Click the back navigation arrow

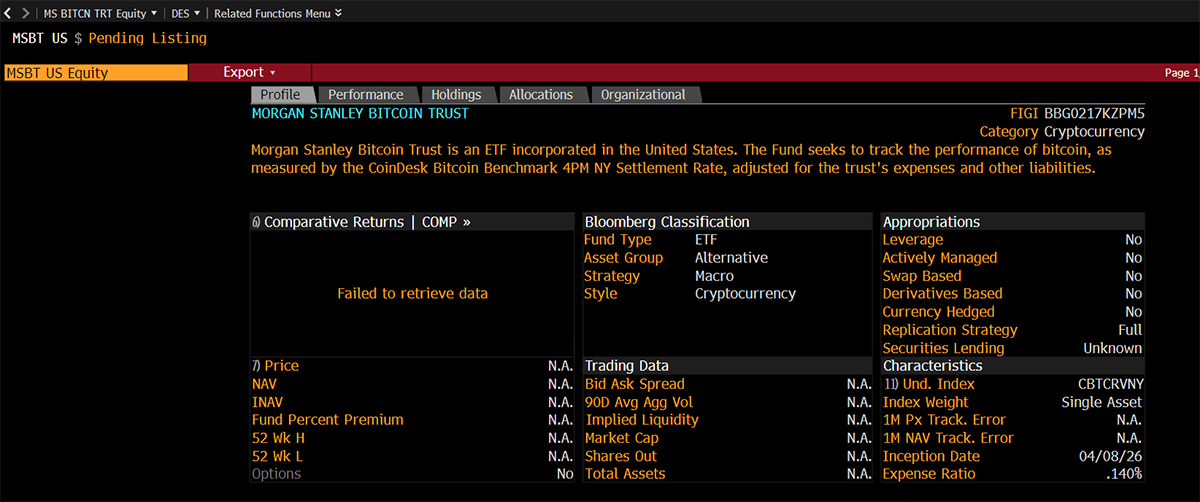(x=10, y=13)
